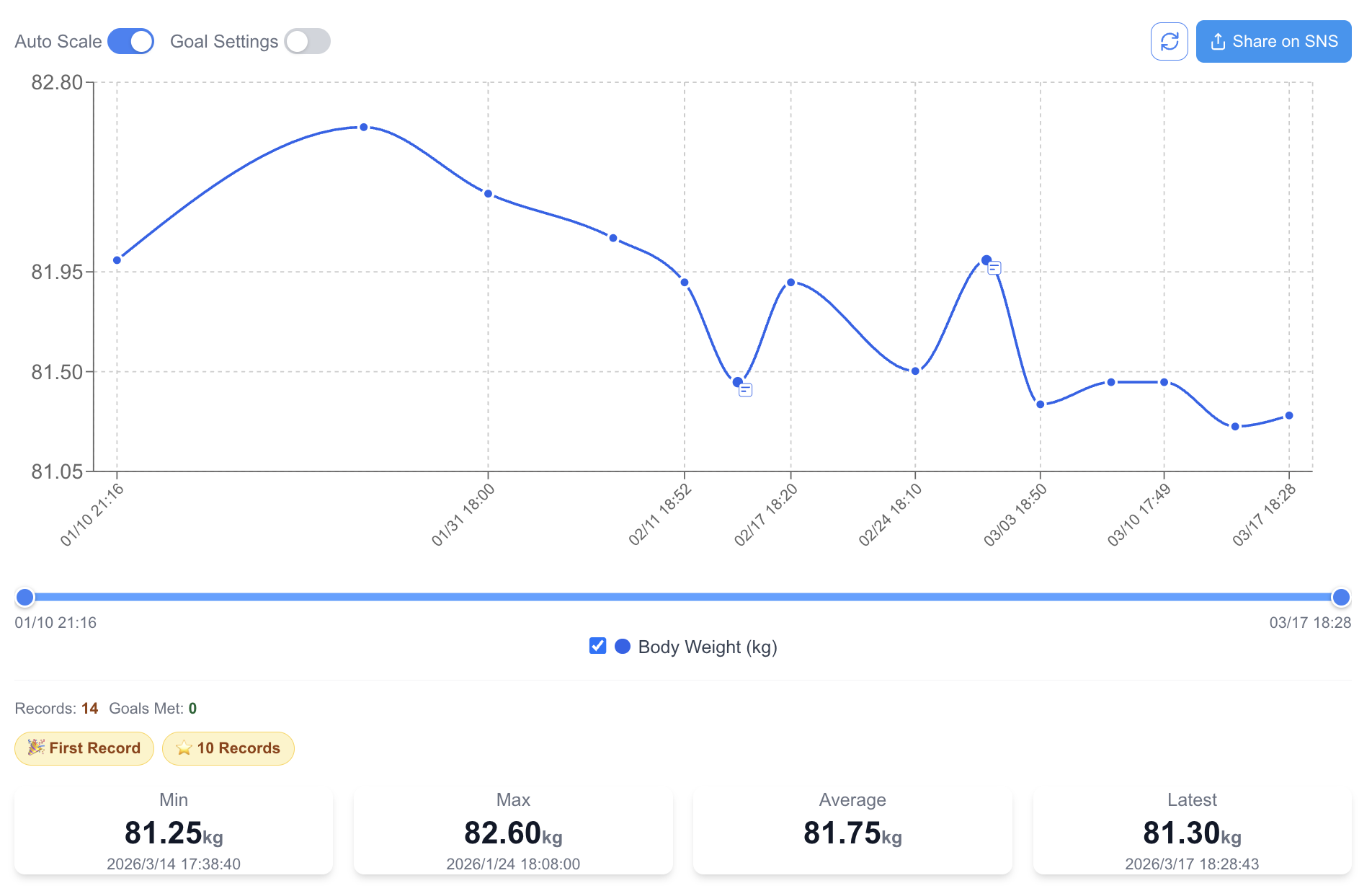The image size is (1372, 891).
Task: Select the highest data point on the chart
Action: [364, 128]
